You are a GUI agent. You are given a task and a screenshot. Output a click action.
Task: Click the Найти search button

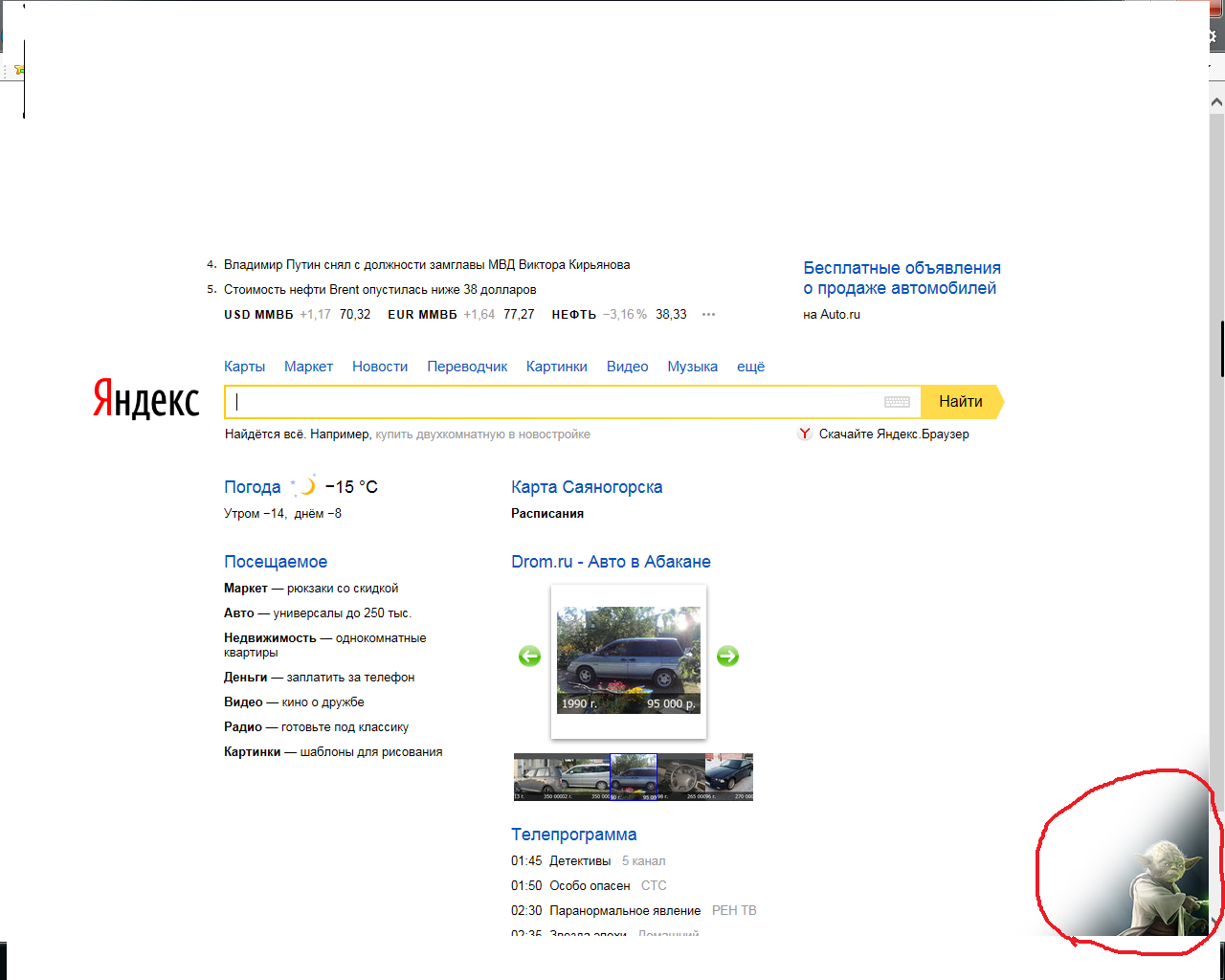962,402
